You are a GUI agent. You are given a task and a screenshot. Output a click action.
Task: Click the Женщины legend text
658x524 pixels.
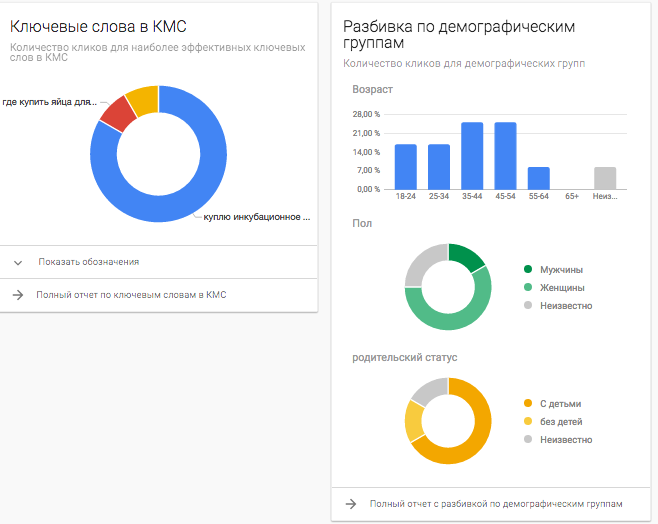pos(562,288)
